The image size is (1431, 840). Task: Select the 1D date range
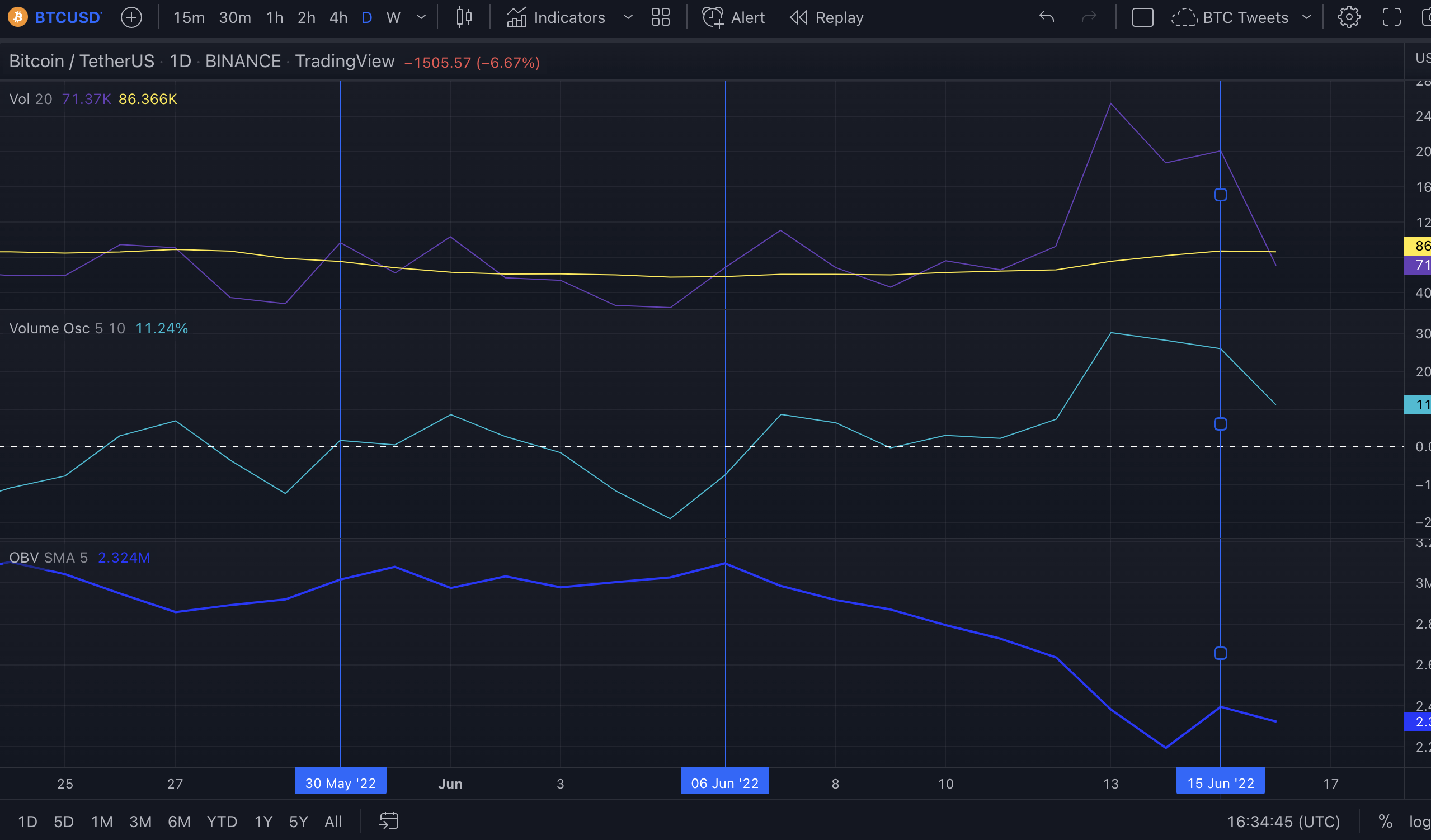tap(27, 822)
